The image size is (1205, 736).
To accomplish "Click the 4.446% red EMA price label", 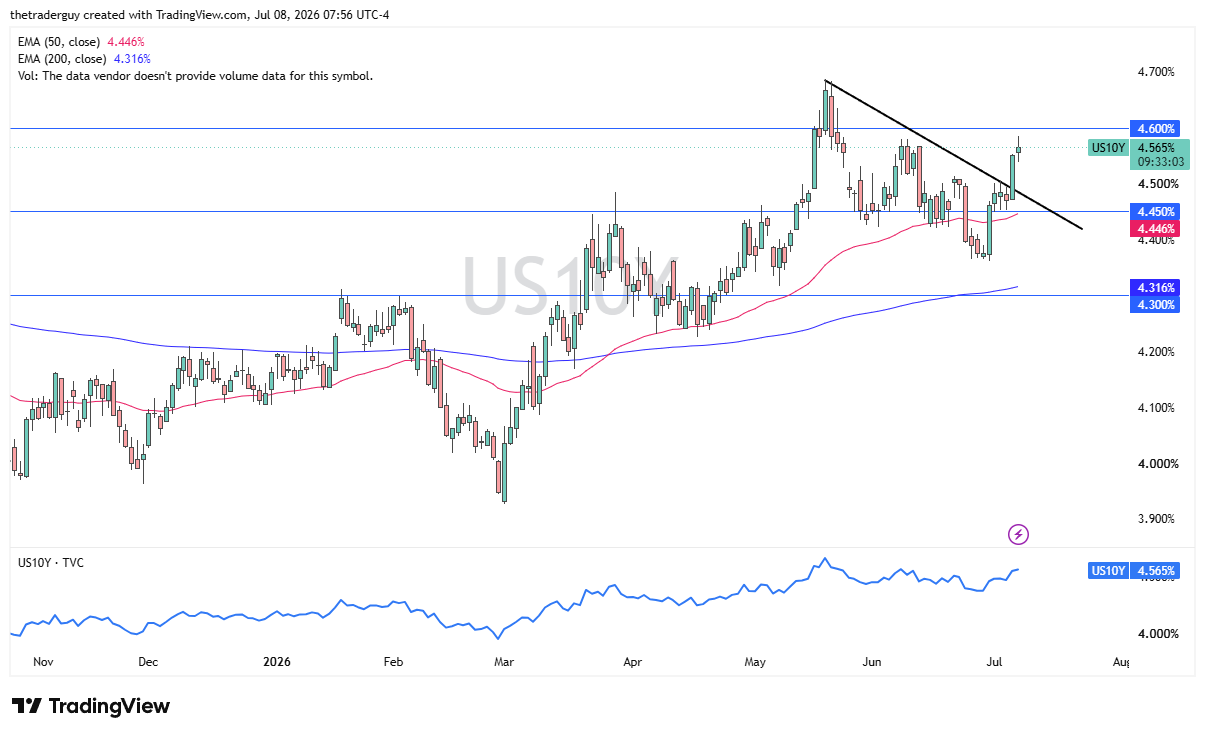I will [x=1154, y=229].
